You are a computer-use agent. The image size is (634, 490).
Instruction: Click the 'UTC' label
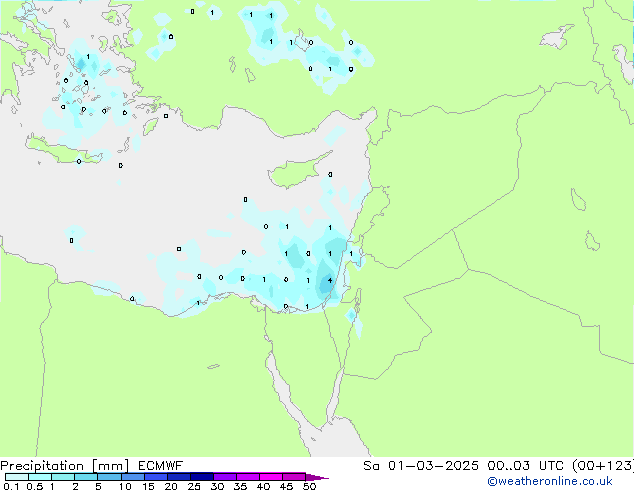click(x=552, y=466)
